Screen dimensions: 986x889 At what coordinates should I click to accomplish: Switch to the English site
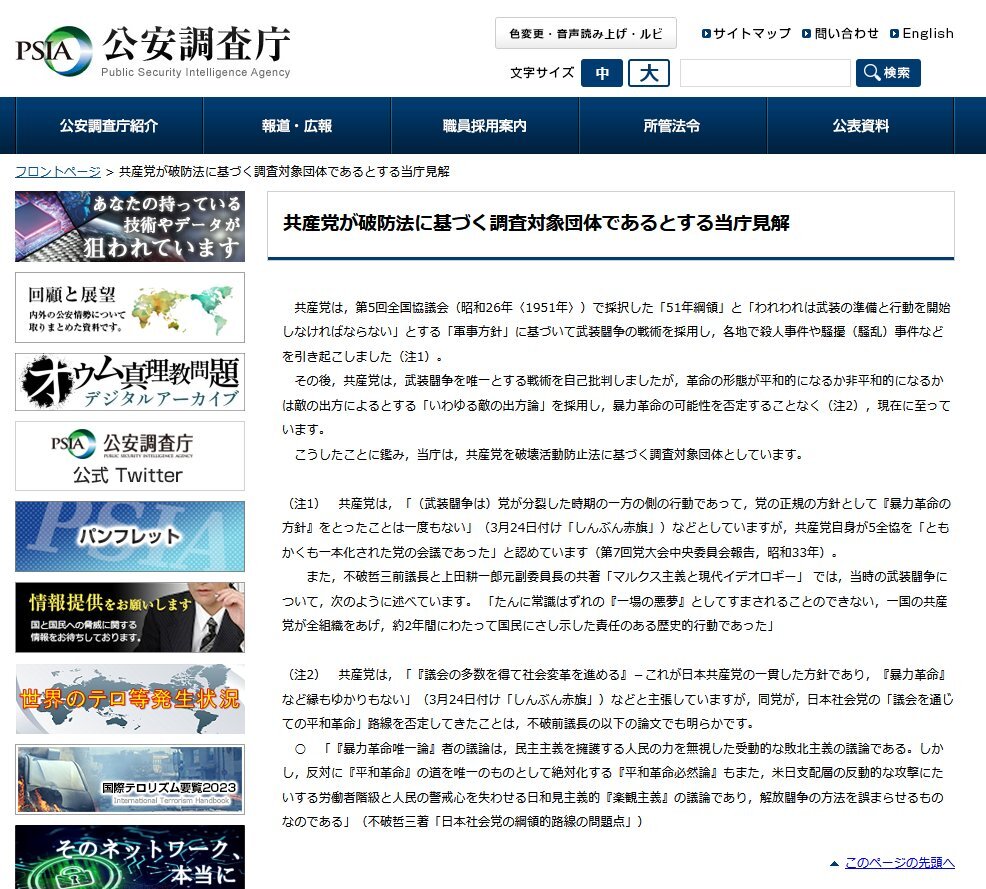(922, 33)
